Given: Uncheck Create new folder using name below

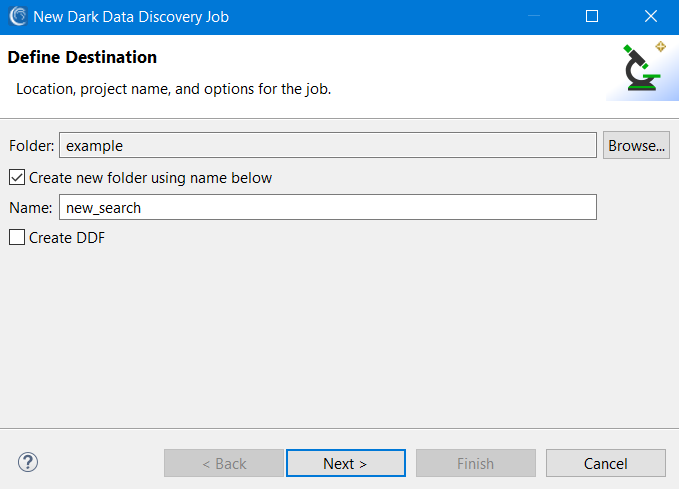Looking at the screenshot, I should (17, 178).
